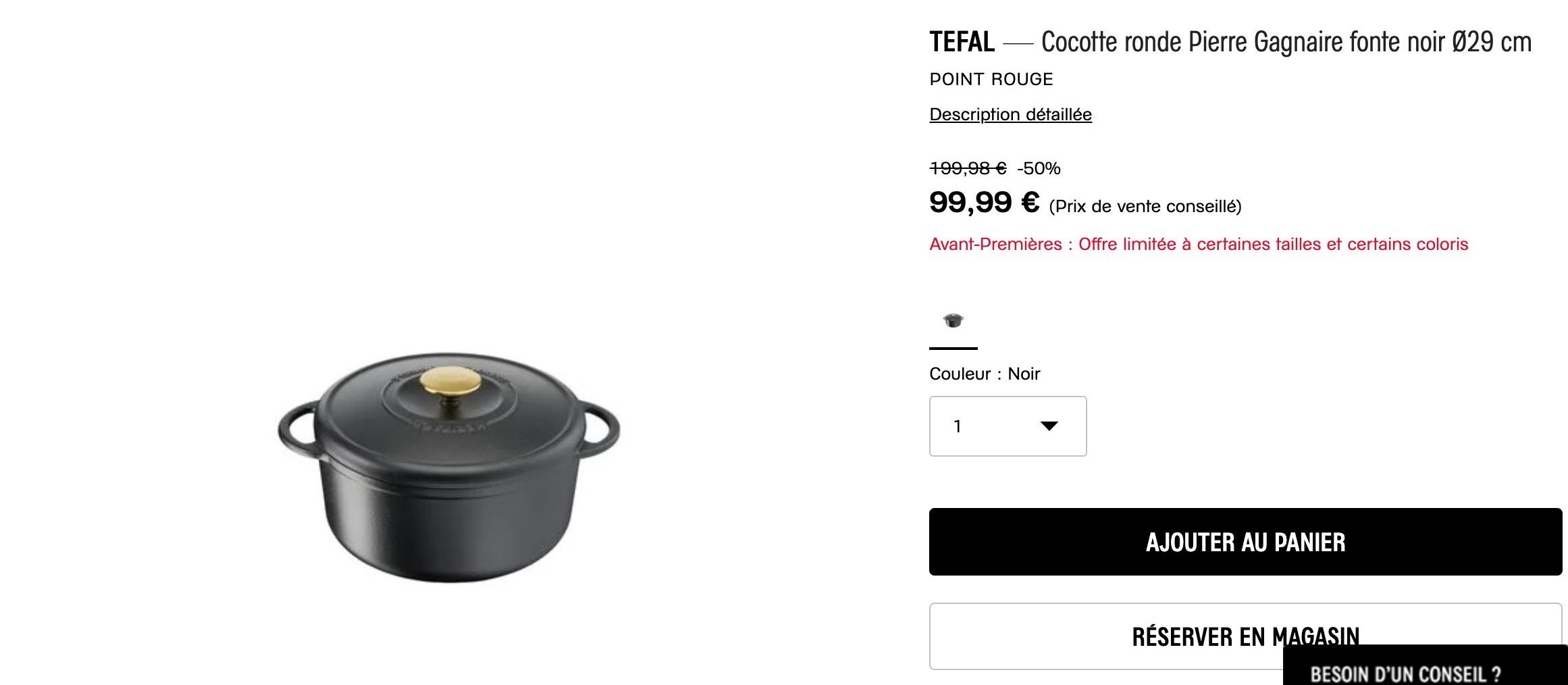Image resolution: width=1568 pixels, height=685 pixels.
Task: Click the Prix de vente conseillé note
Action: [1145, 207]
